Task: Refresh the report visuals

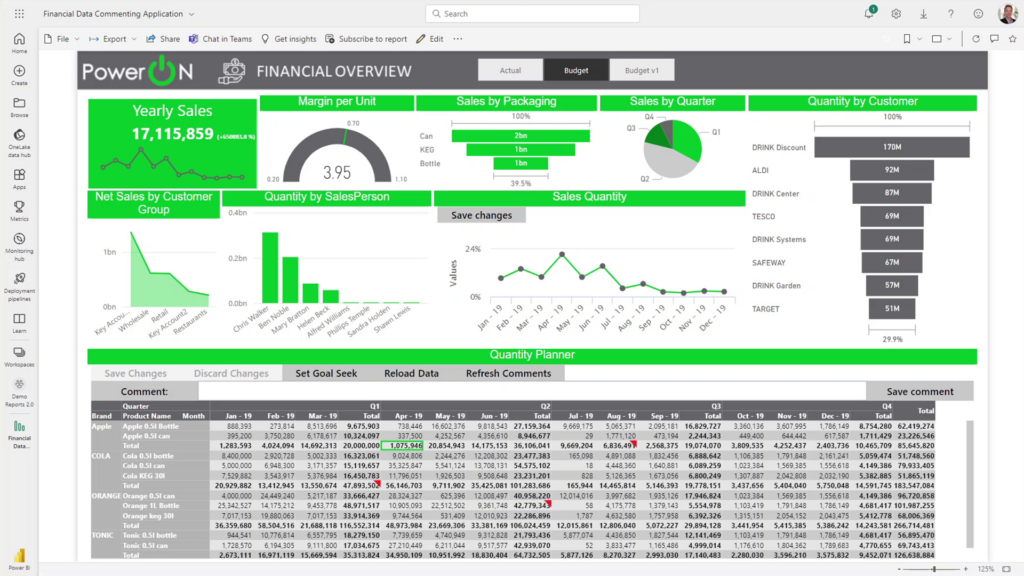Action: 976,39
